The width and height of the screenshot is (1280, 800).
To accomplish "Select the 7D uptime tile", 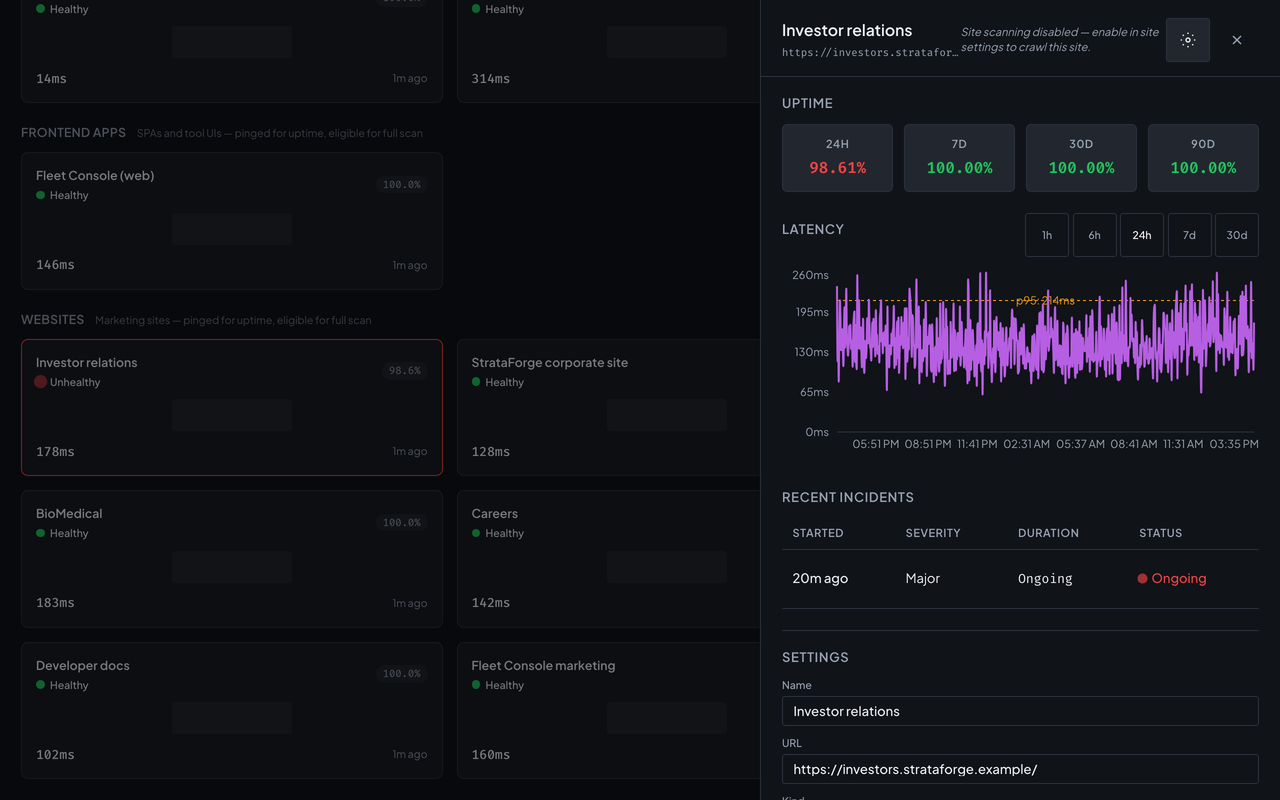I will point(959,158).
